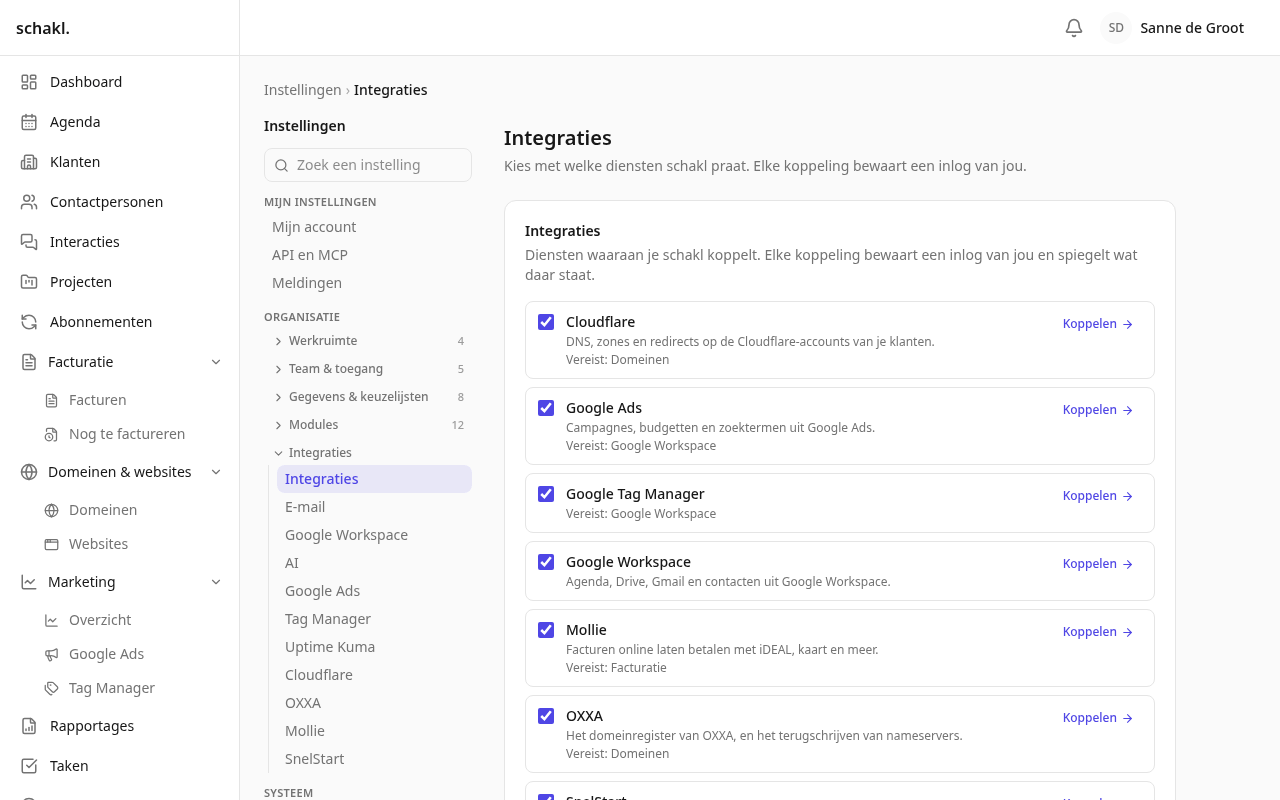Screen dimensions: 1280x800
Task: Click Koppelen for Google Ads
Action: 1098,410
